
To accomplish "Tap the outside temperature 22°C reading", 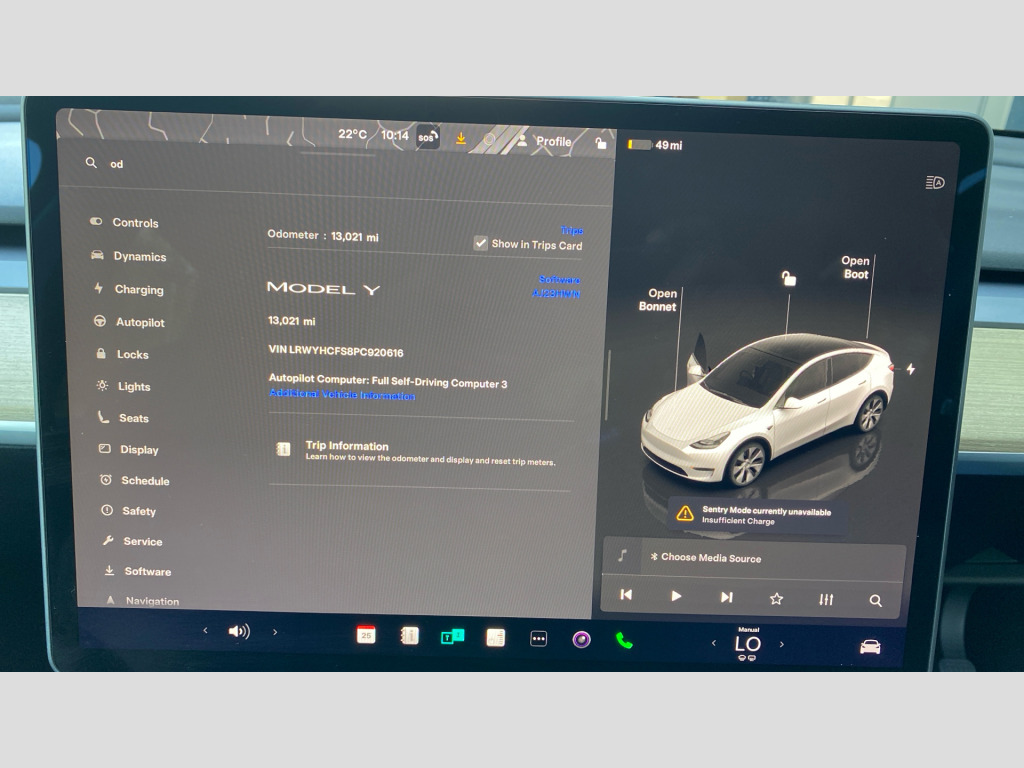I will click(x=352, y=134).
